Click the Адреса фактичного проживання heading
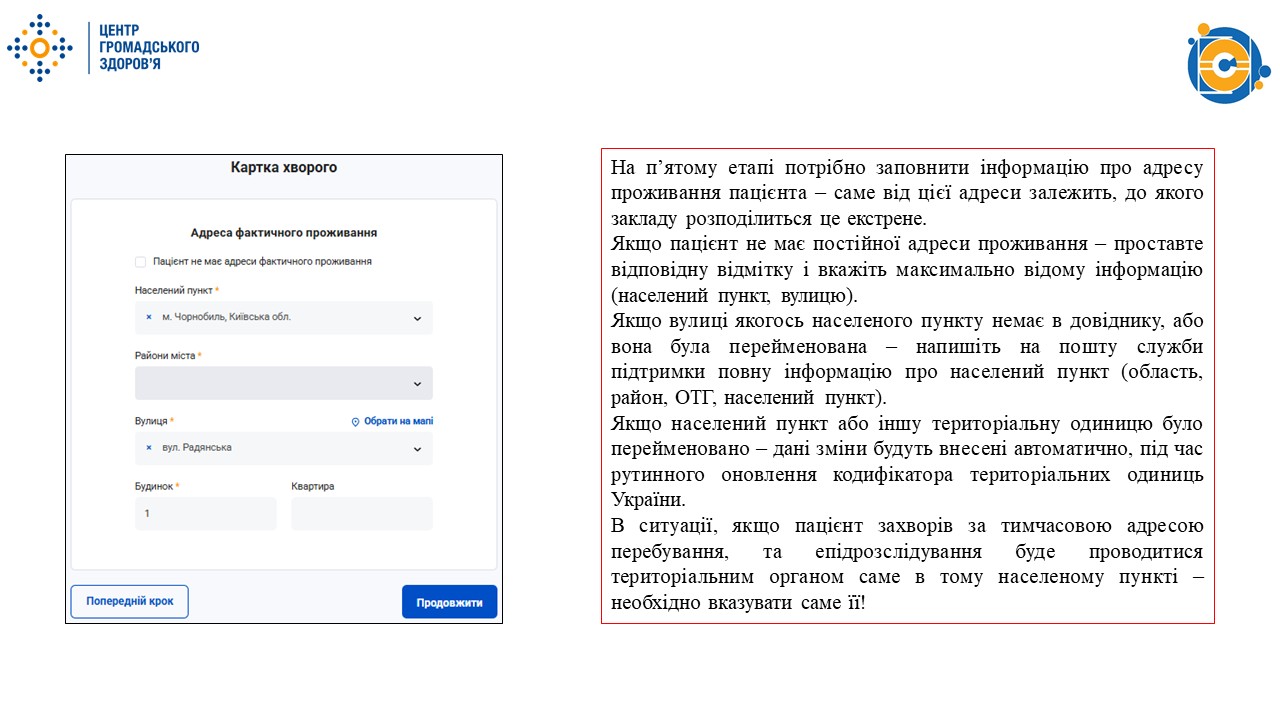The height and width of the screenshot is (720, 1280). [283, 231]
